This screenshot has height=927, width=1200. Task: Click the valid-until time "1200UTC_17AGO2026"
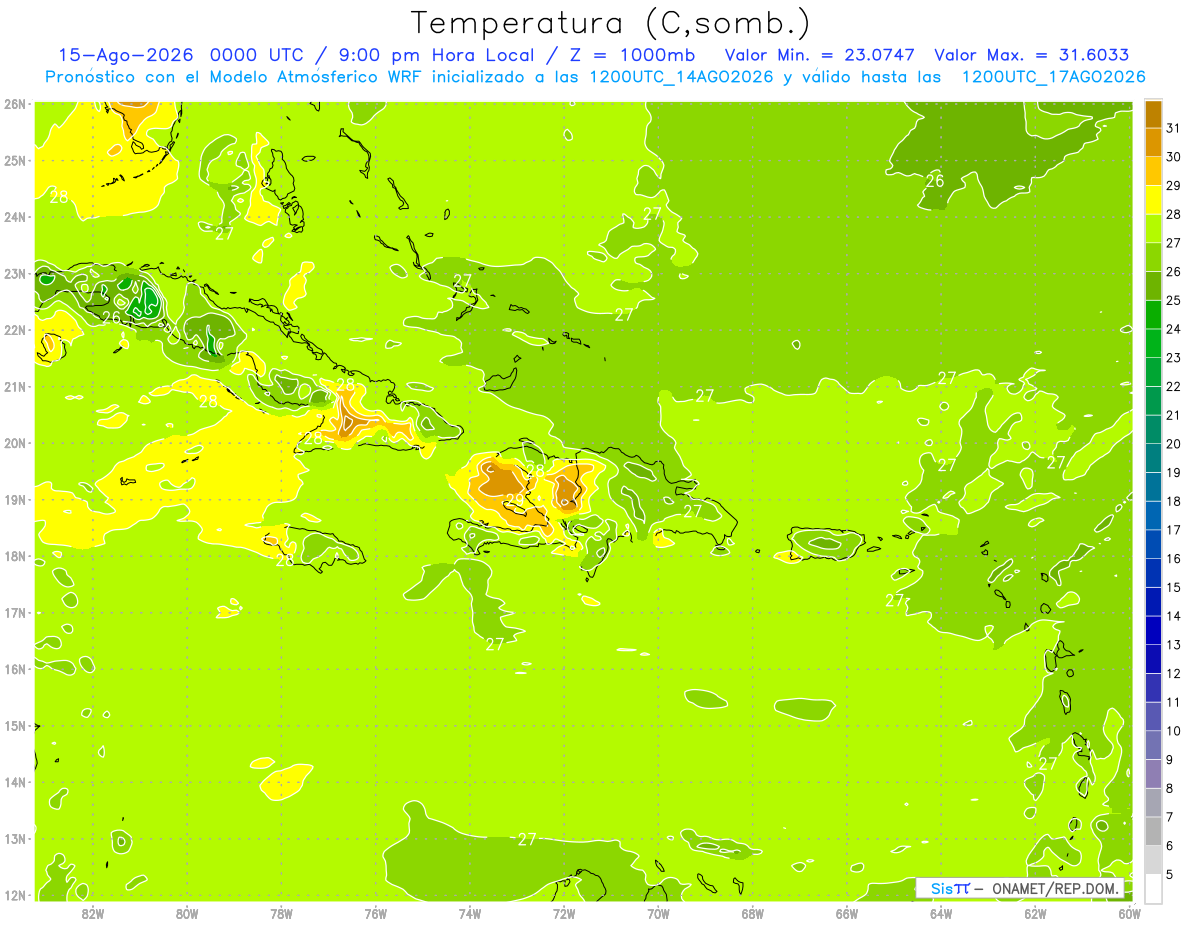click(1053, 77)
